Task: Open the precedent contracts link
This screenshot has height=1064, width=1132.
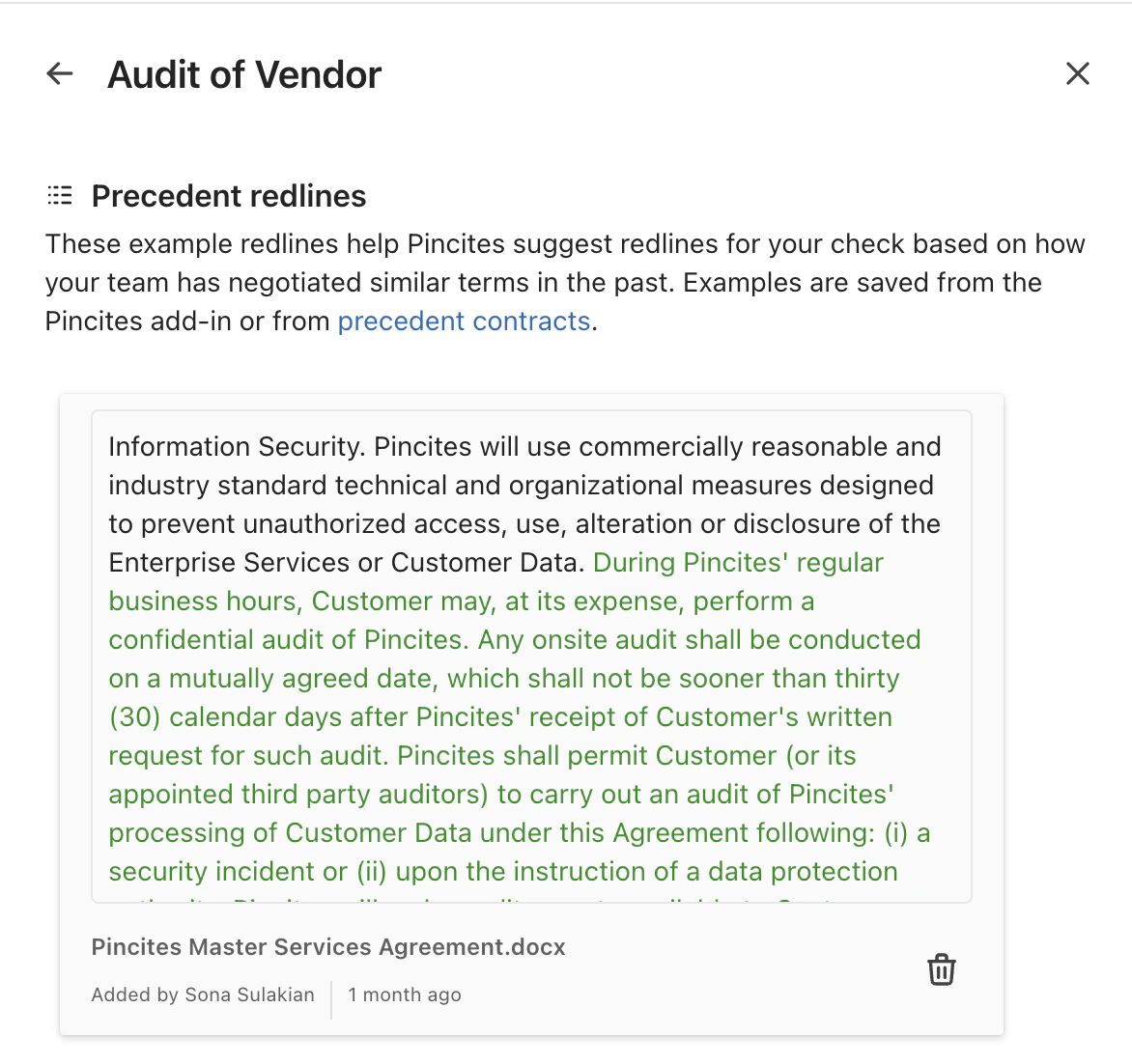Action: tap(464, 322)
